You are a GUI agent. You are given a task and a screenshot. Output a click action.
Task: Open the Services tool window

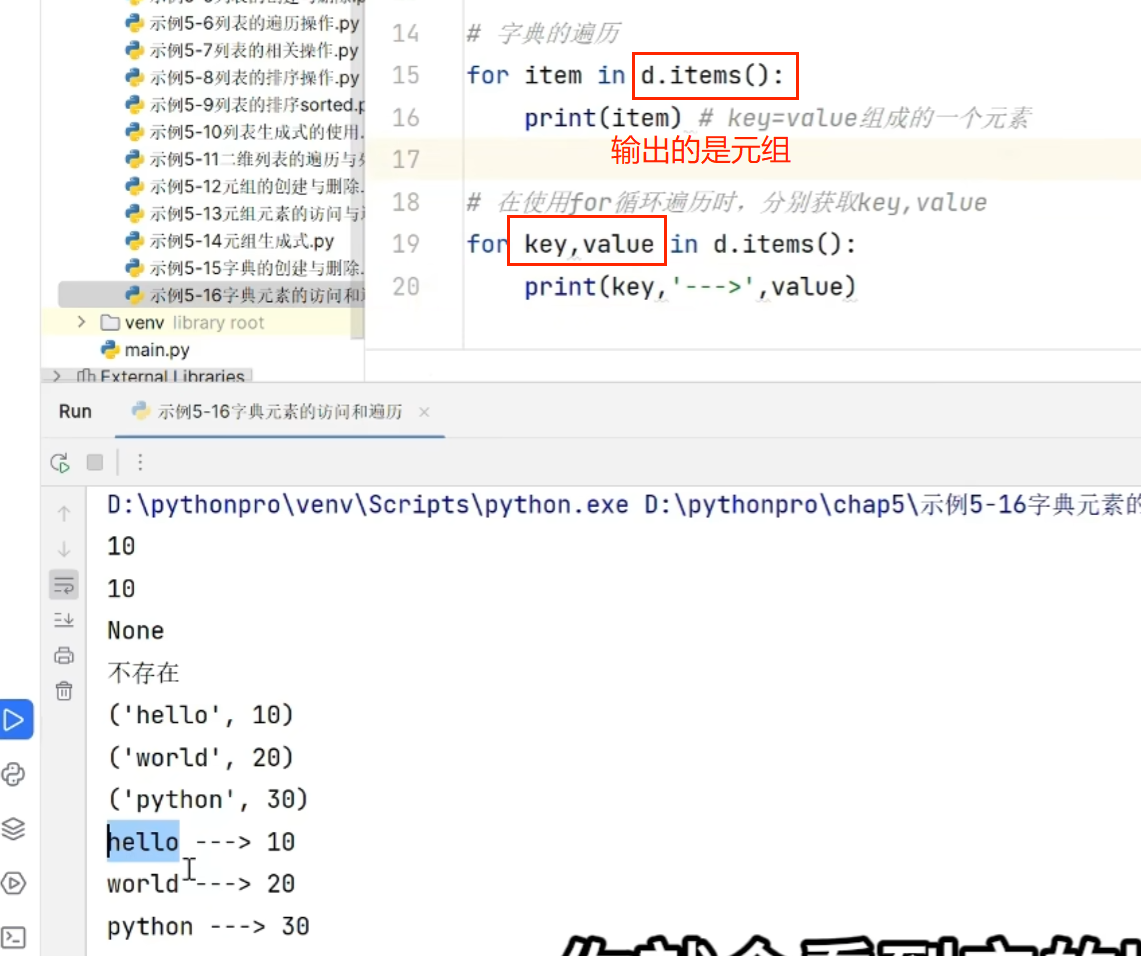14,883
